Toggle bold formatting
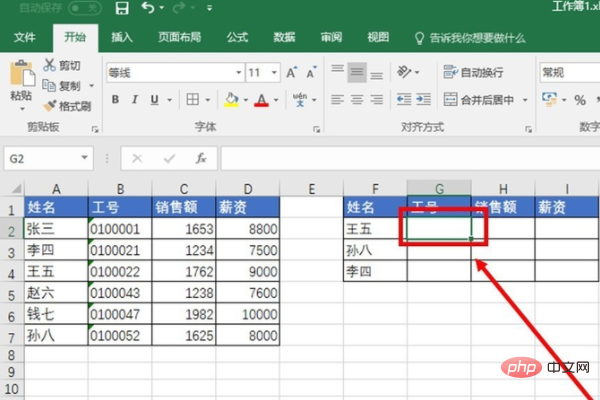This screenshot has width=600, height=400. 115,100
